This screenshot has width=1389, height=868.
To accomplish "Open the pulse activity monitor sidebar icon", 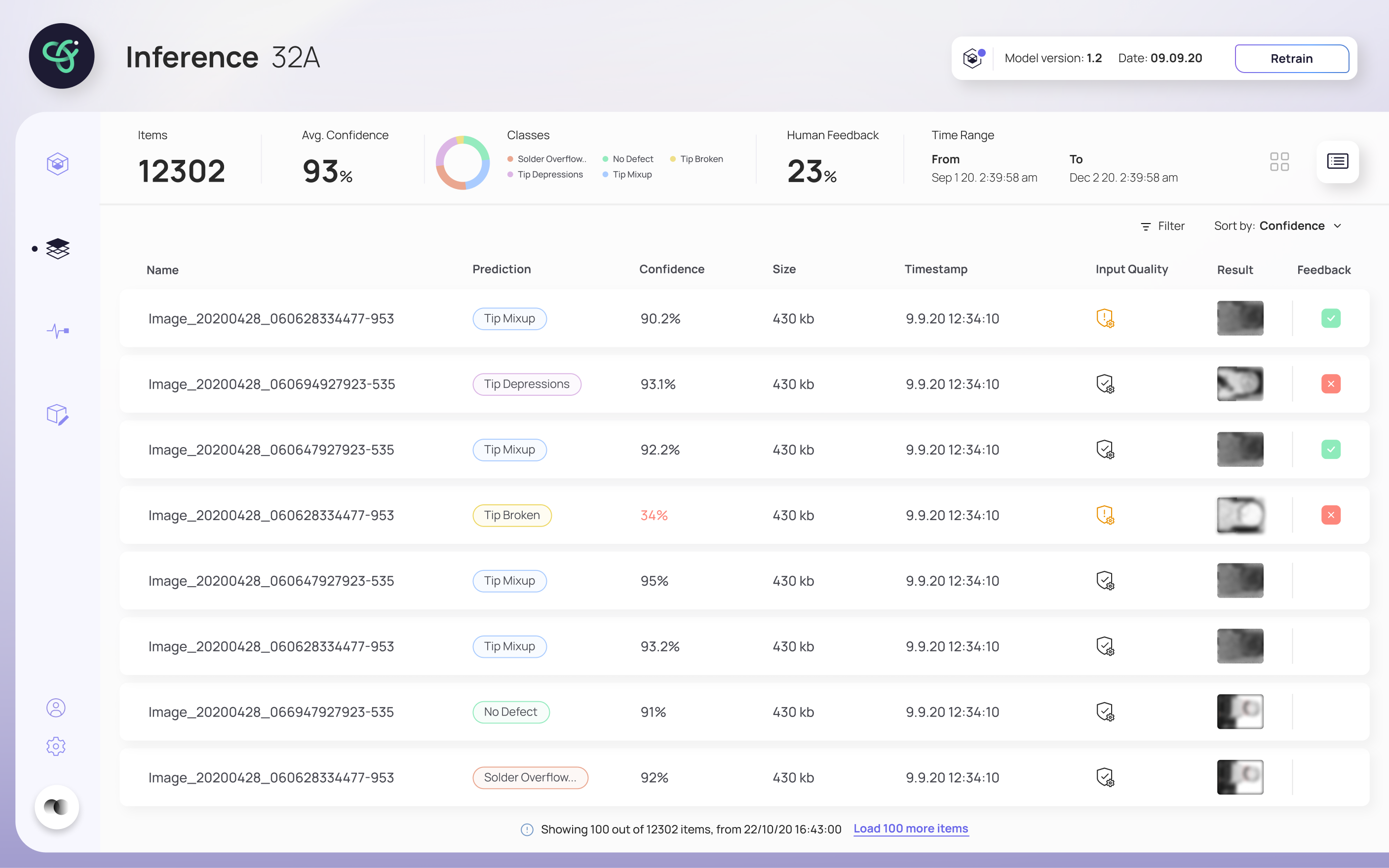I will coord(57,331).
